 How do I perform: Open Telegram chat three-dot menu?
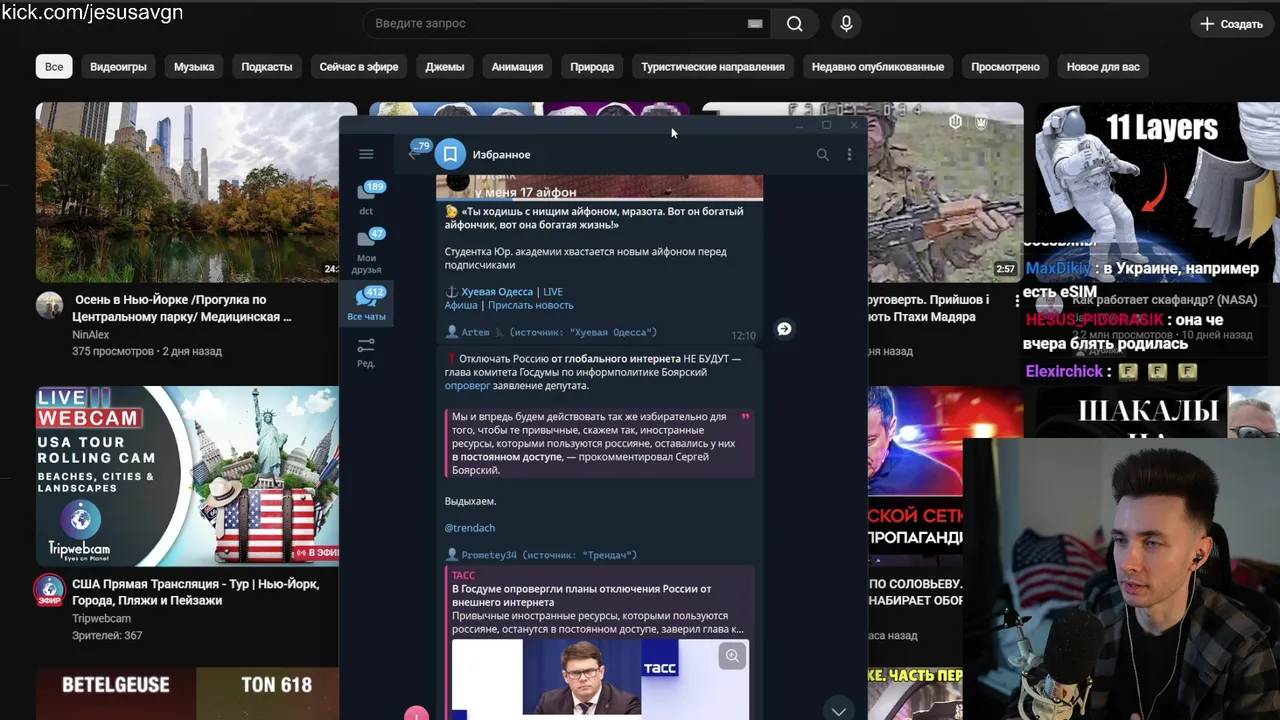pyautogui.click(x=849, y=154)
